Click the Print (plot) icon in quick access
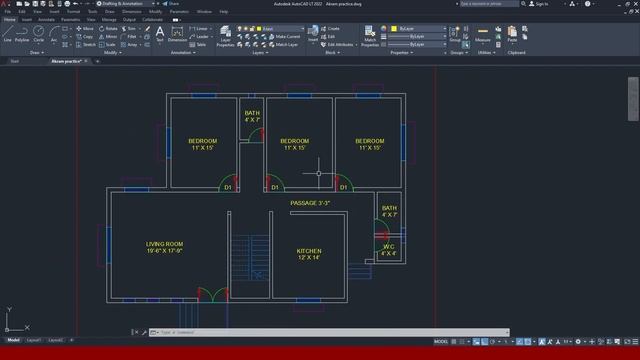Viewport: 640px width, 360px height. [x=67, y=4]
